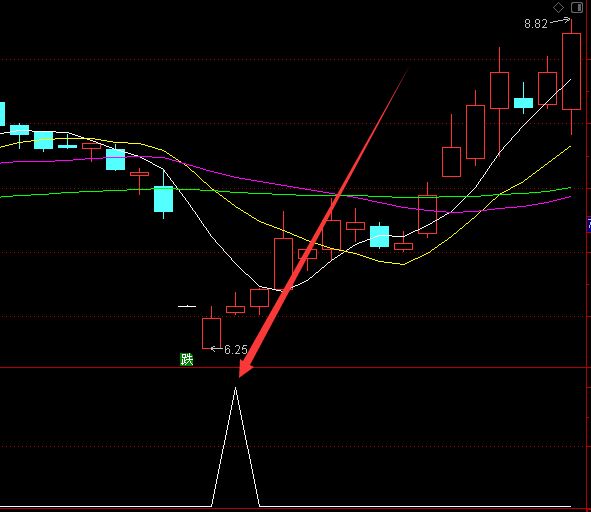
Task: Click the large cyan candle crossing green line
Action: 164,199
